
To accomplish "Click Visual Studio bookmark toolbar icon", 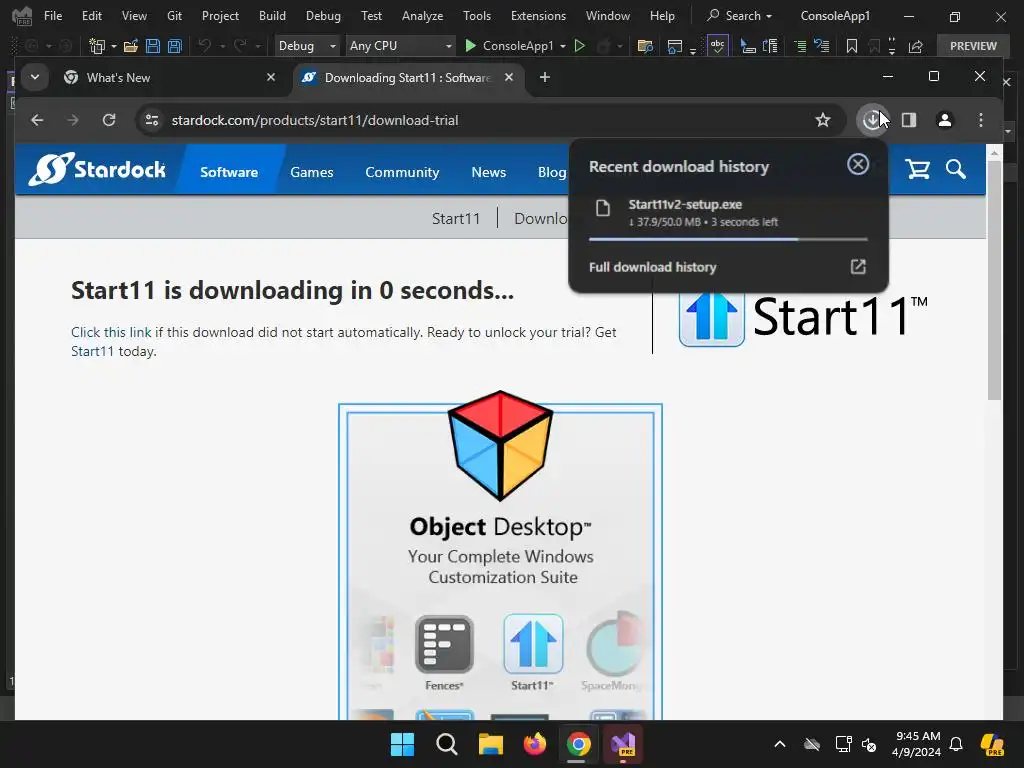I will click(x=852, y=46).
